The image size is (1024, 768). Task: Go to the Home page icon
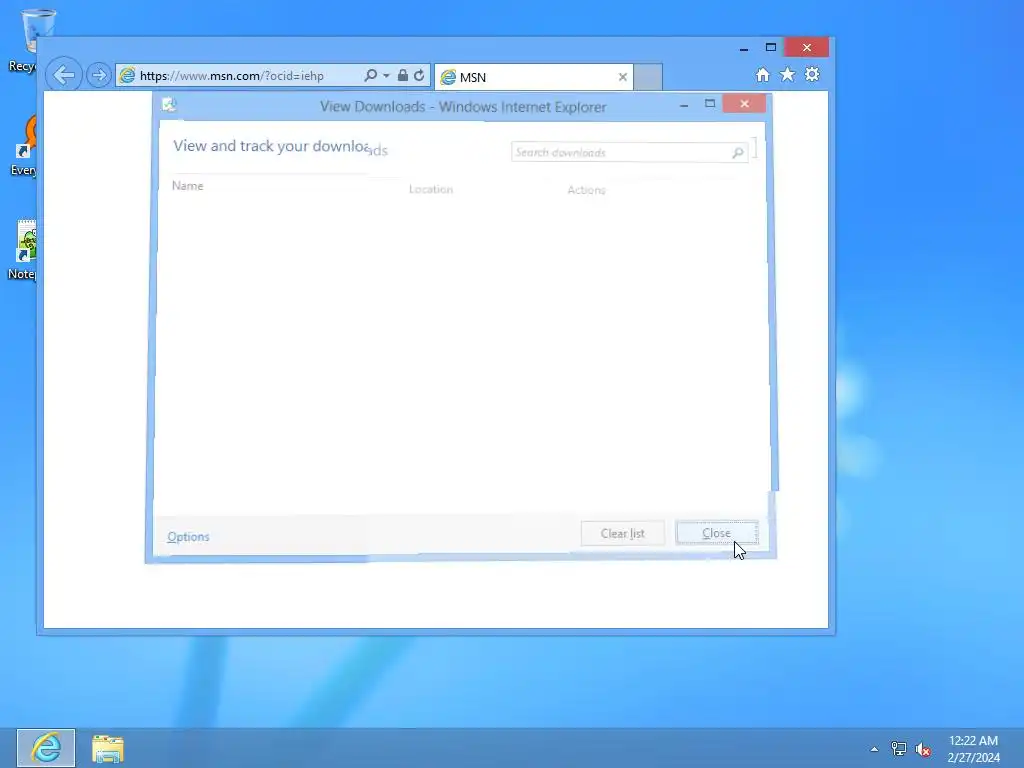[x=763, y=75]
